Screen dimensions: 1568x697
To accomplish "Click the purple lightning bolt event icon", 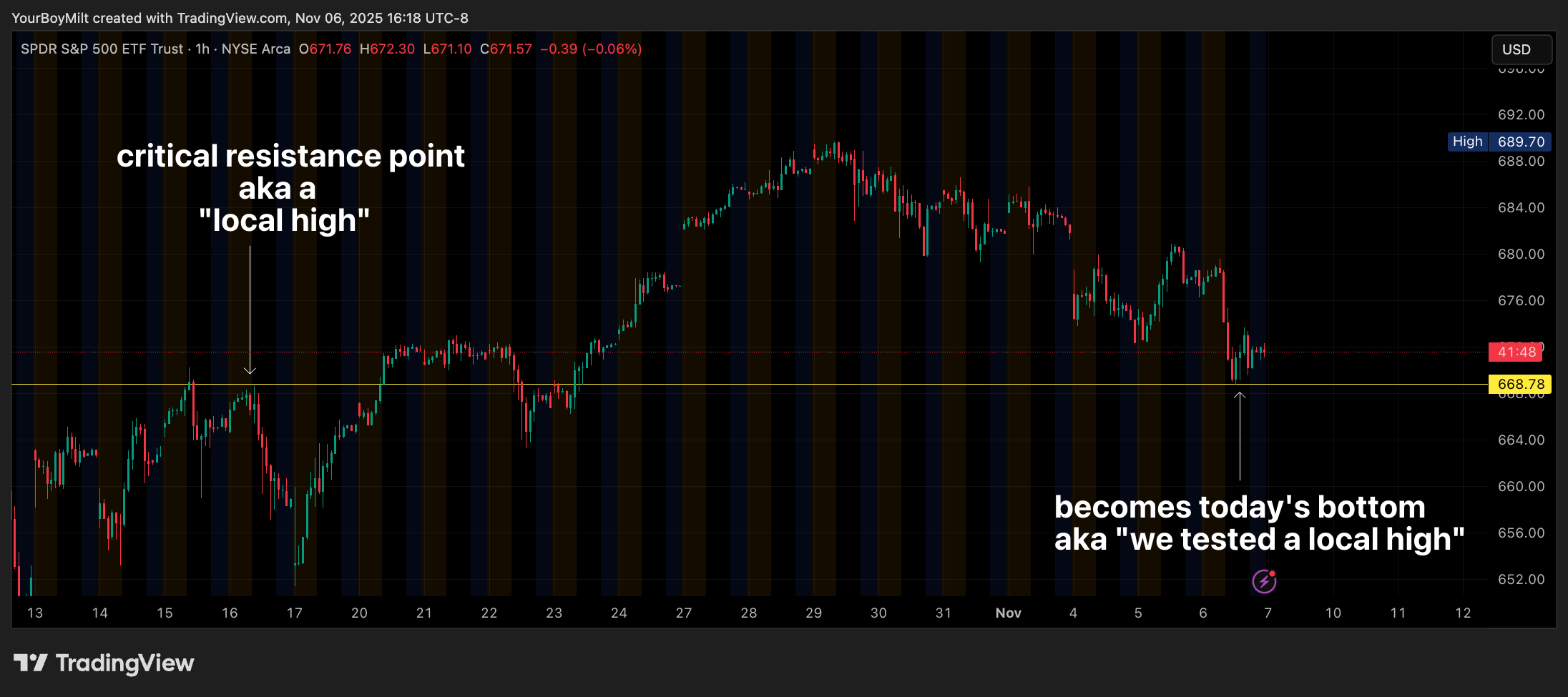I will click(x=1264, y=581).
